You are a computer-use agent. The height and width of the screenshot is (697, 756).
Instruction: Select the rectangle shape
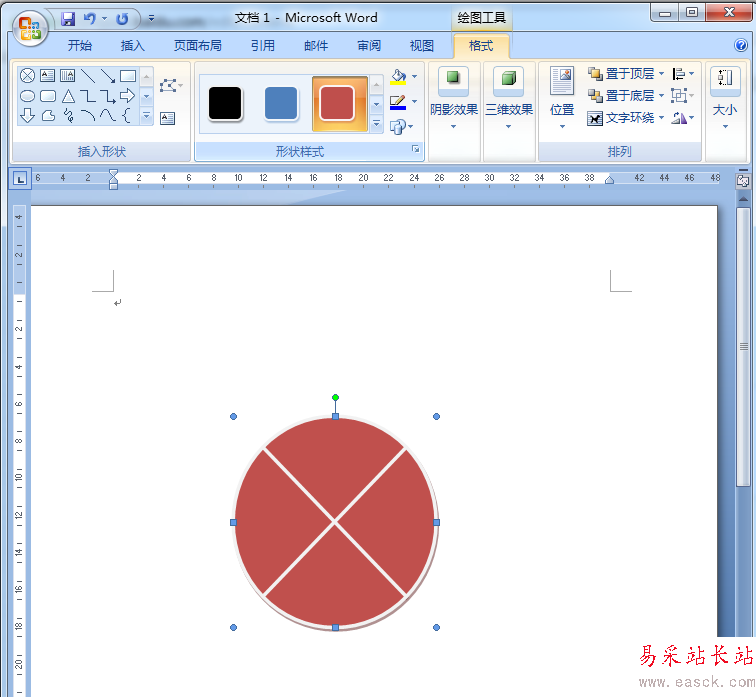click(x=128, y=76)
